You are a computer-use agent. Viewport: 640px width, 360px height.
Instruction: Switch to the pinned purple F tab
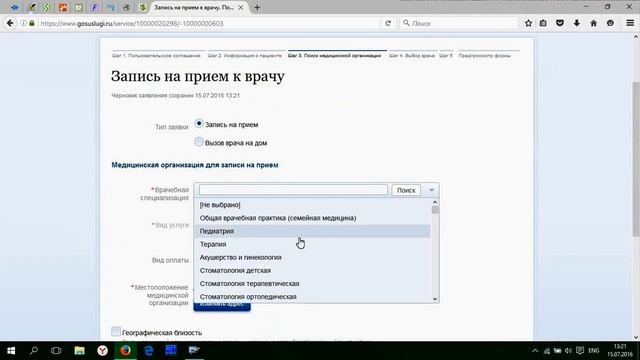point(95,7)
